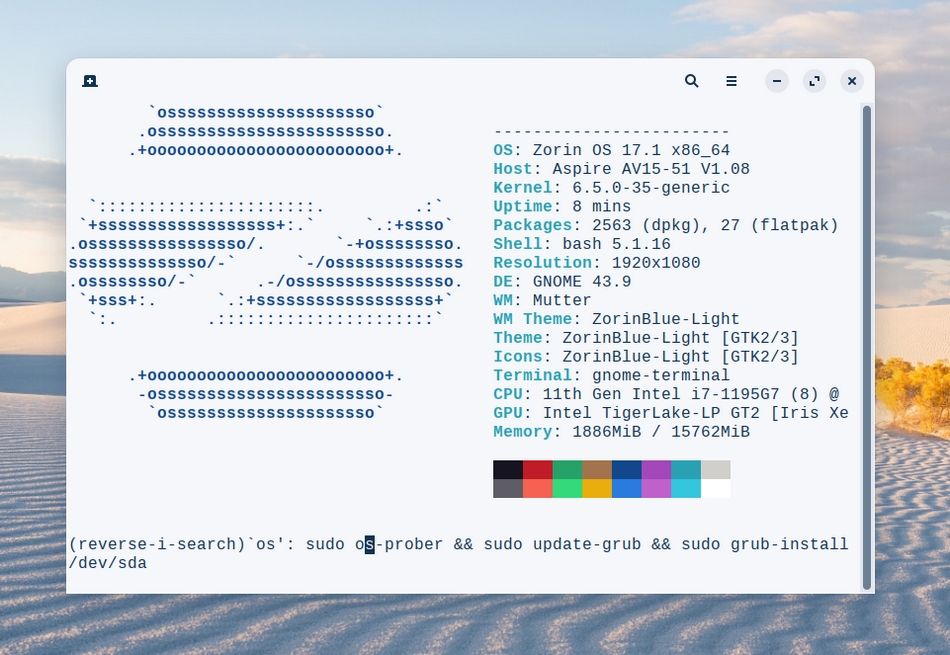This screenshot has height=655, width=950.
Task: Click the /dev/sda text
Action: pyautogui.click(x=108, y=564)
